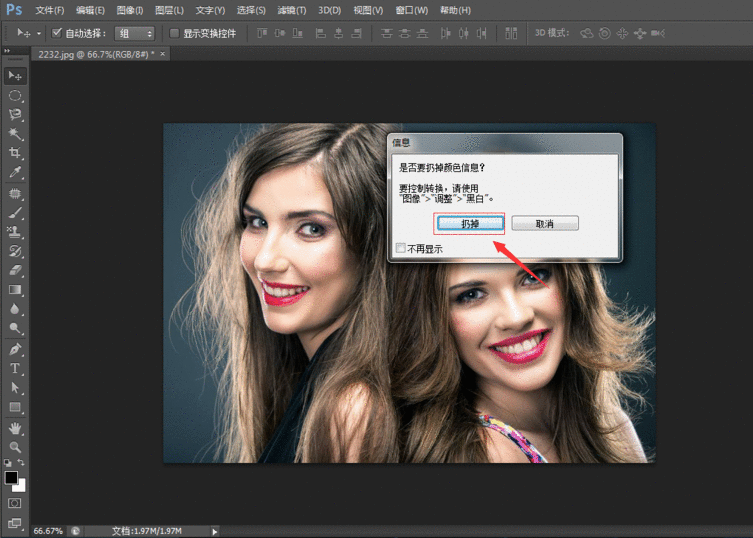Check the 不再显示 checkbox in dialog
Viewport: 753px width, 538px height.
tap(401, 248)
